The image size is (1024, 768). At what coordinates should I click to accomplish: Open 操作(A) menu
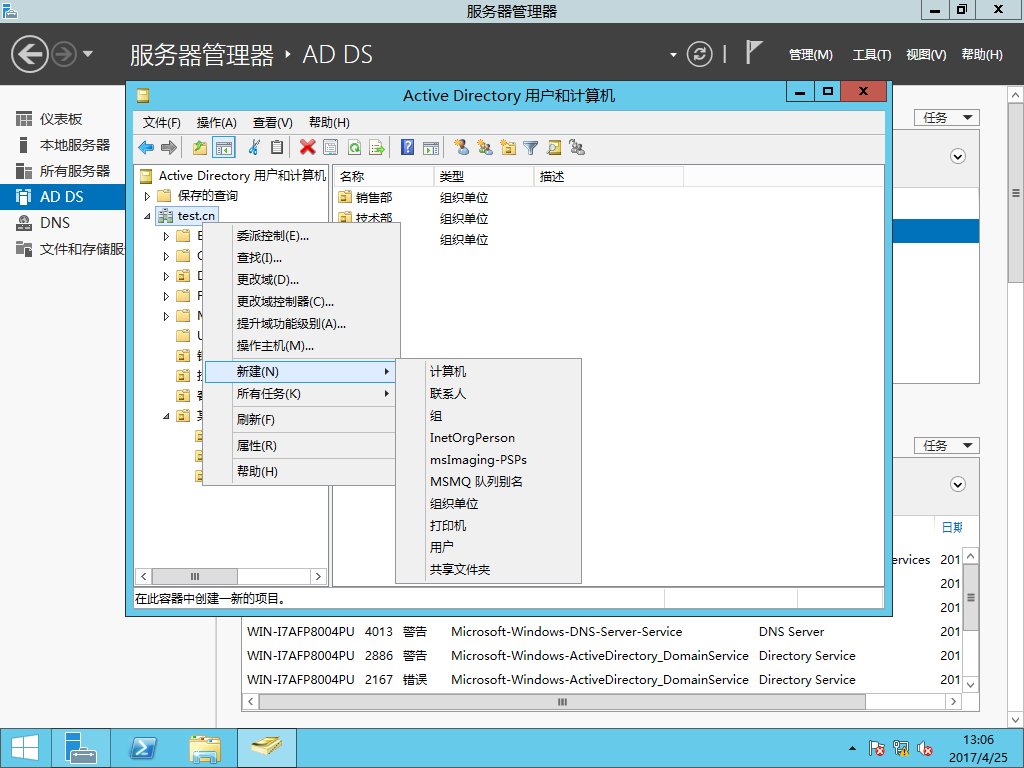point(216,123)
